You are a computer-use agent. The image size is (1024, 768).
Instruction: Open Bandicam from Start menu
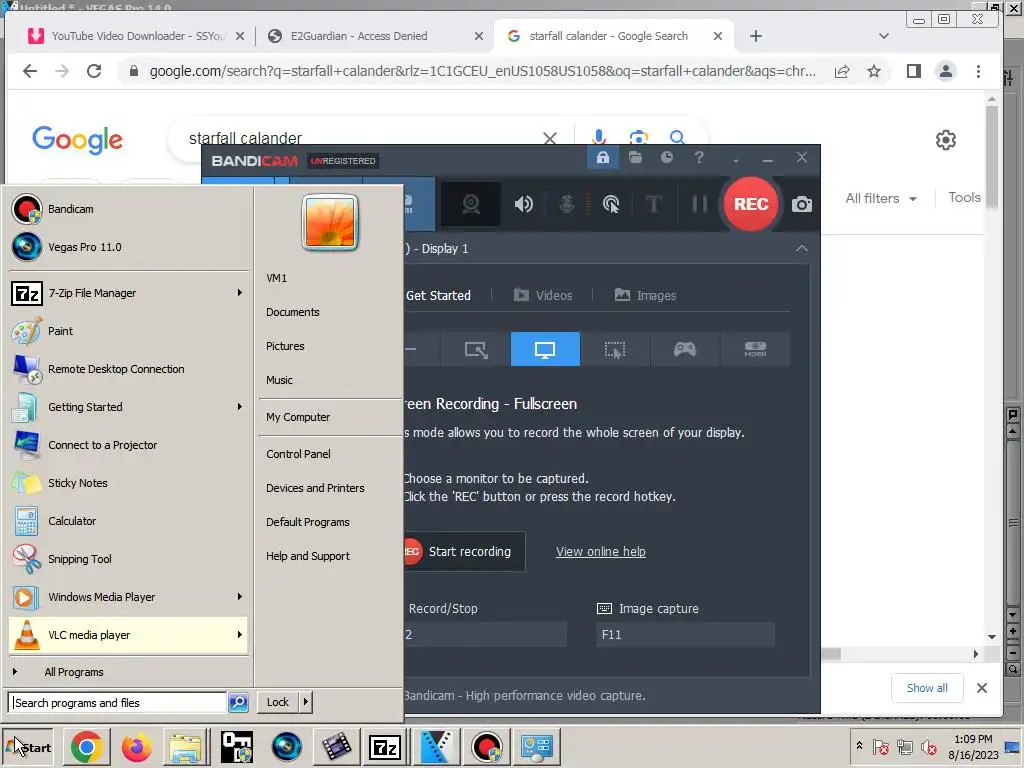pyautogui.click(x=128, y=209)
